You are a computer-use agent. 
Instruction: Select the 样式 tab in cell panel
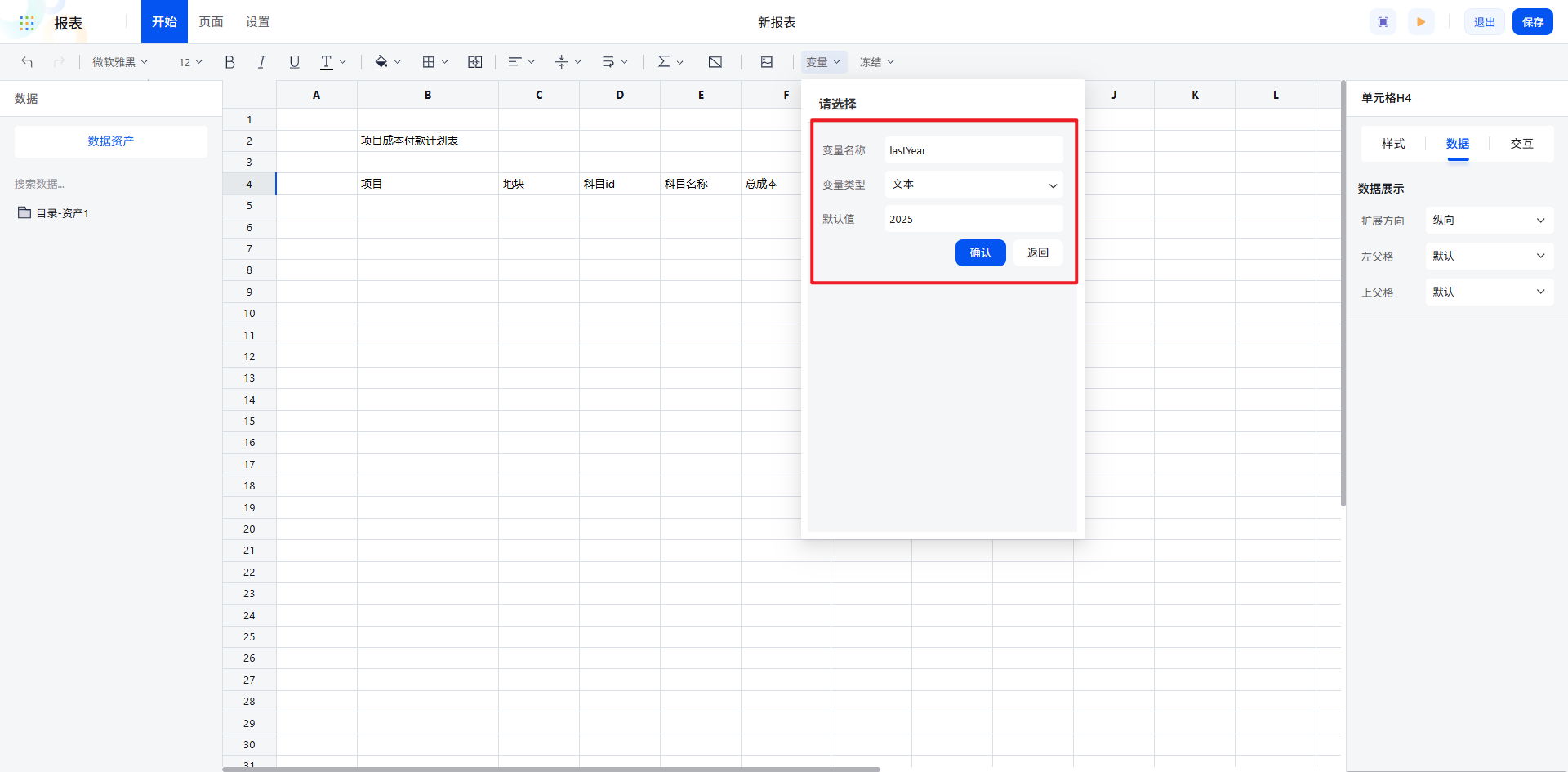(x=1393, y=144)
